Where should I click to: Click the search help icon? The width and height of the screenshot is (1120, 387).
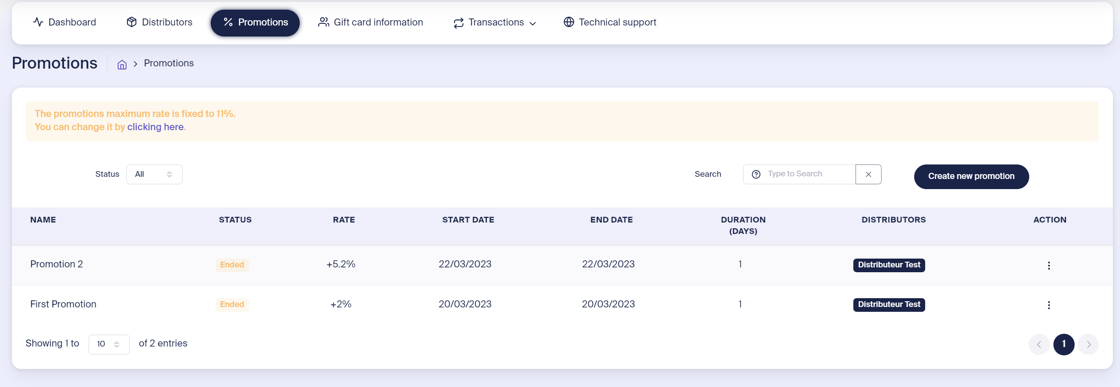[x=756, y=174]
